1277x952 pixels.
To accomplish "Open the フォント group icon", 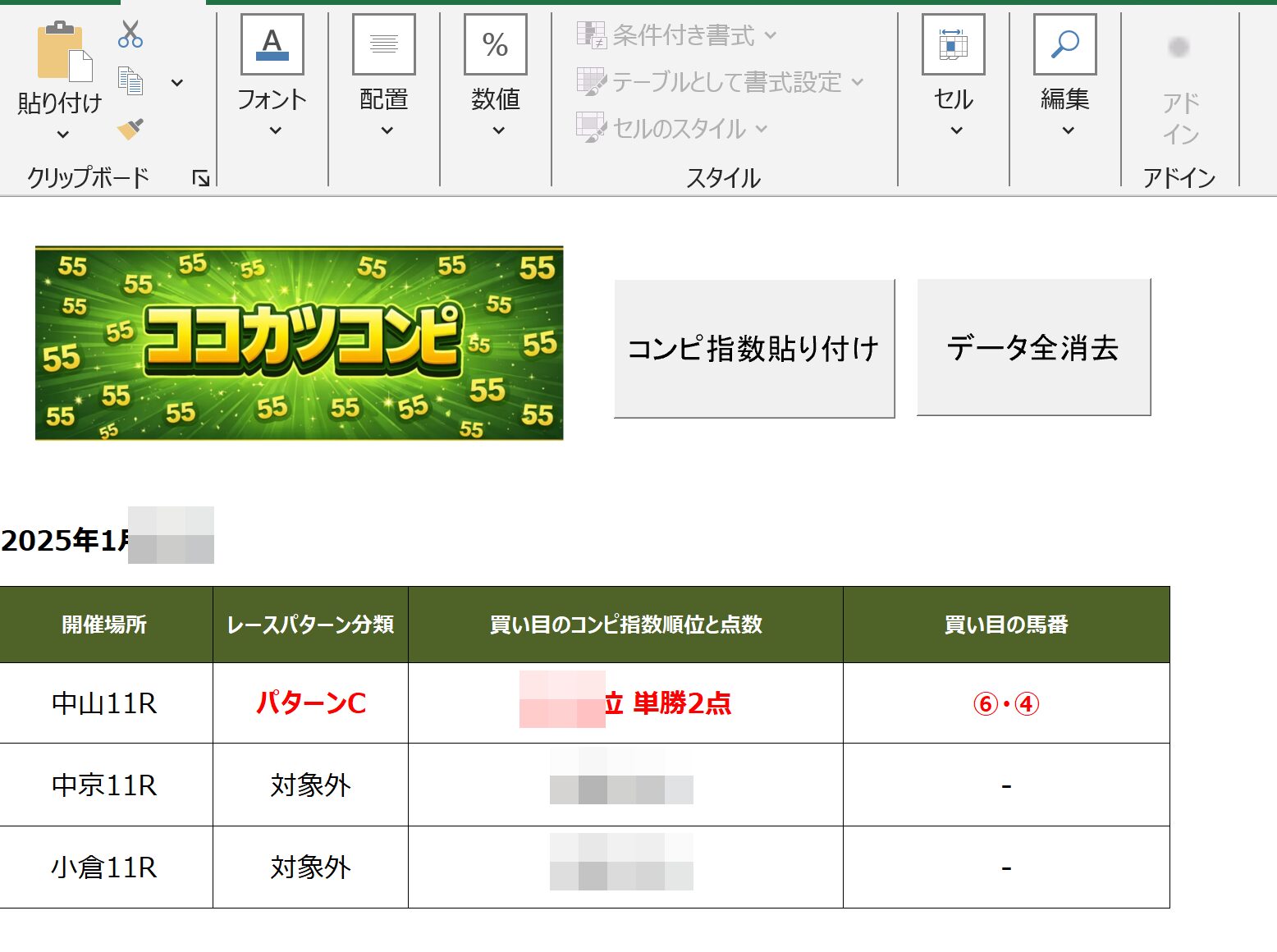I will (x=272, y=44).
